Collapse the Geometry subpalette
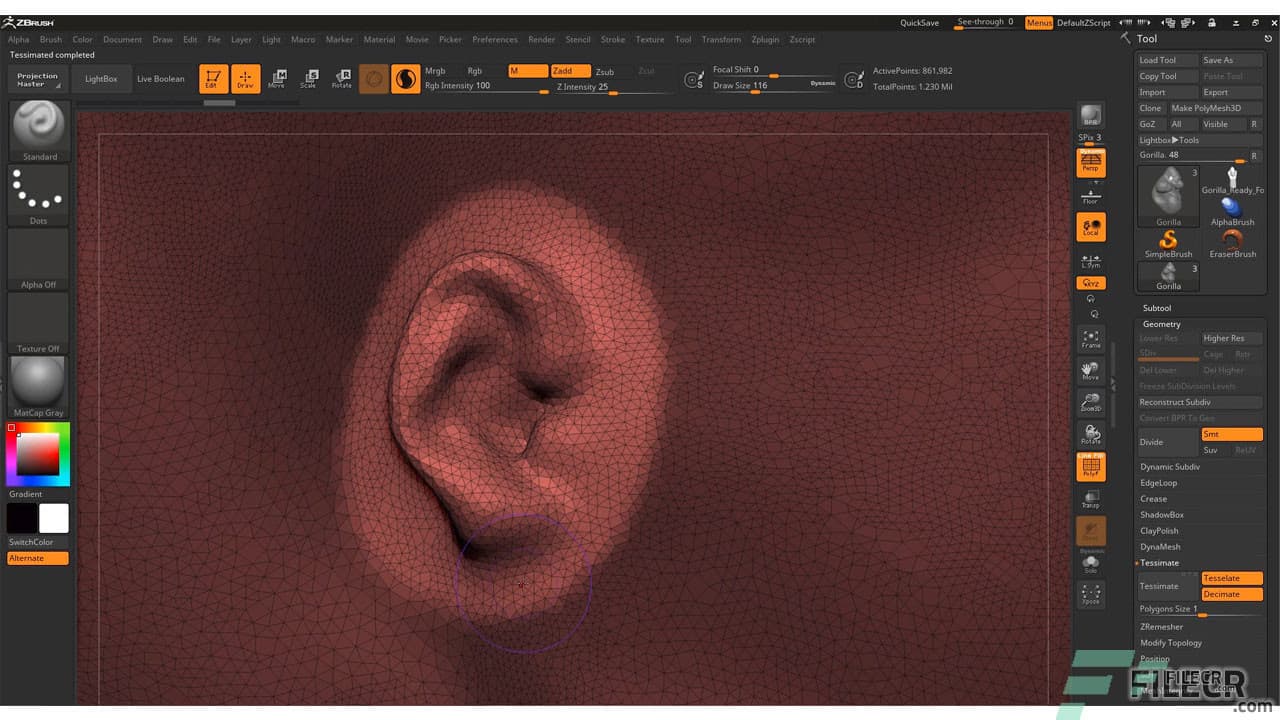The width and height of the screenshot is (1280, 720). (x=1160, y=323)
